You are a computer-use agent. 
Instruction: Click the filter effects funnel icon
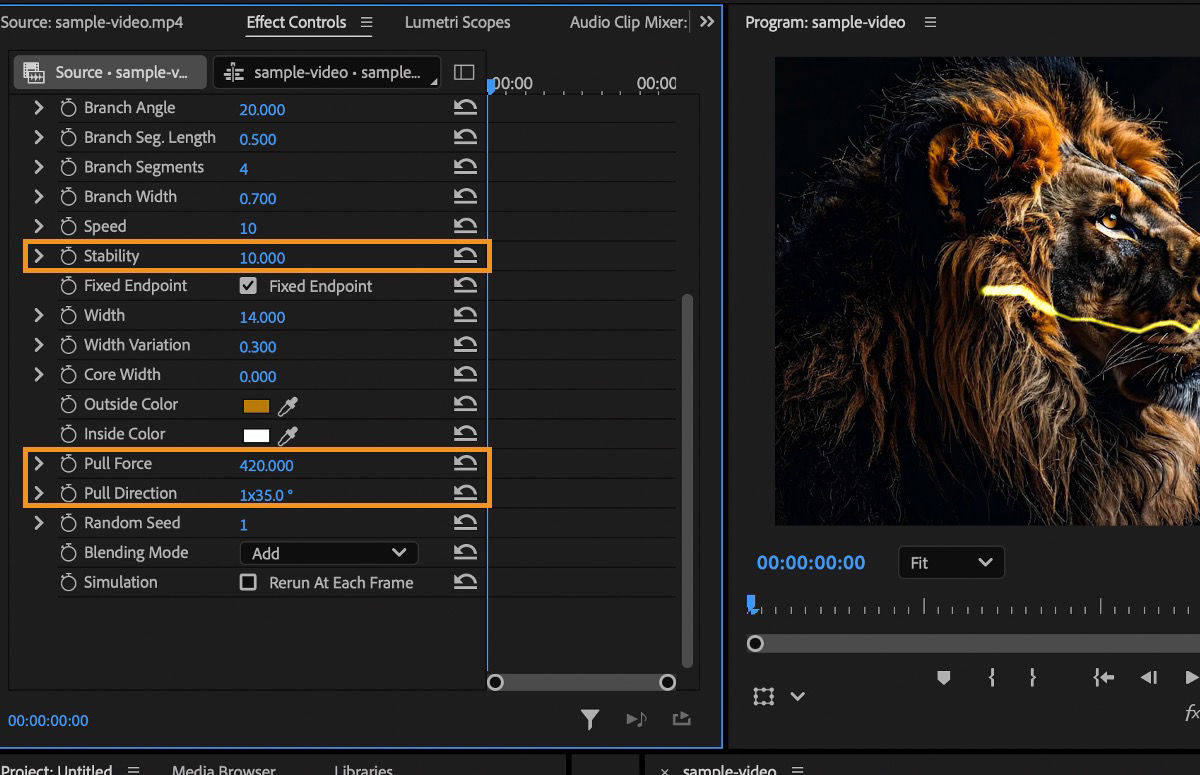(x=590, y=719)
